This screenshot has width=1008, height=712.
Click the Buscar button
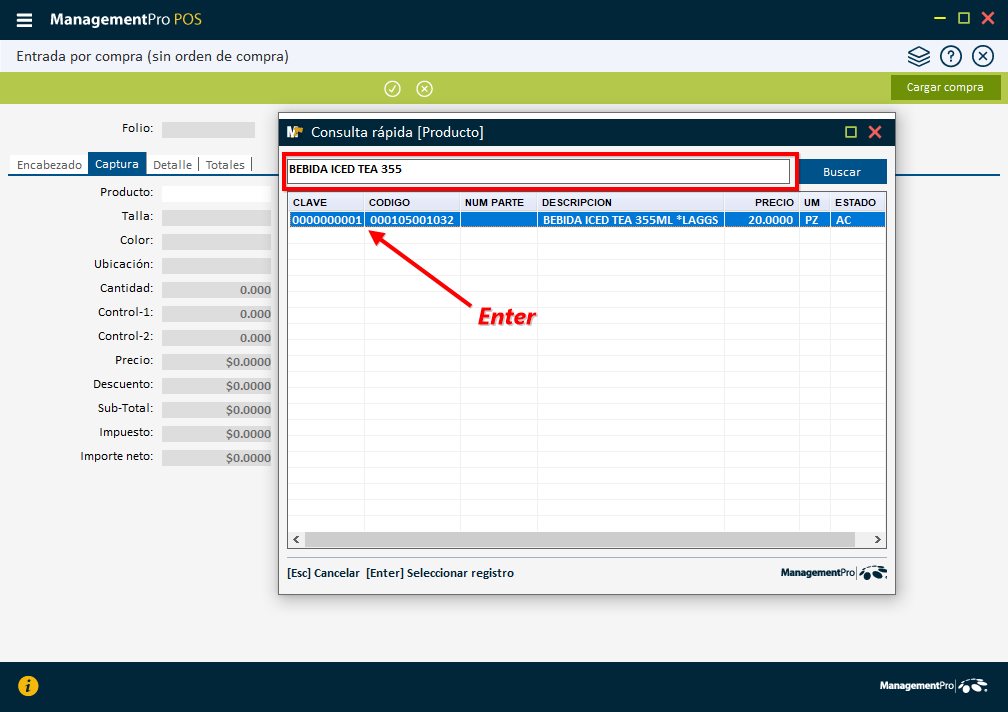842,172
